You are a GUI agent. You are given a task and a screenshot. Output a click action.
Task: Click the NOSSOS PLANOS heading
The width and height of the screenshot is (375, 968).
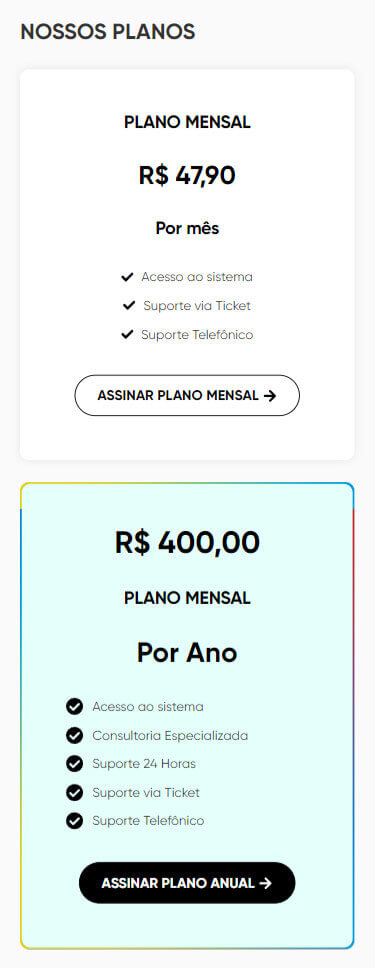[x=108, y=31]
